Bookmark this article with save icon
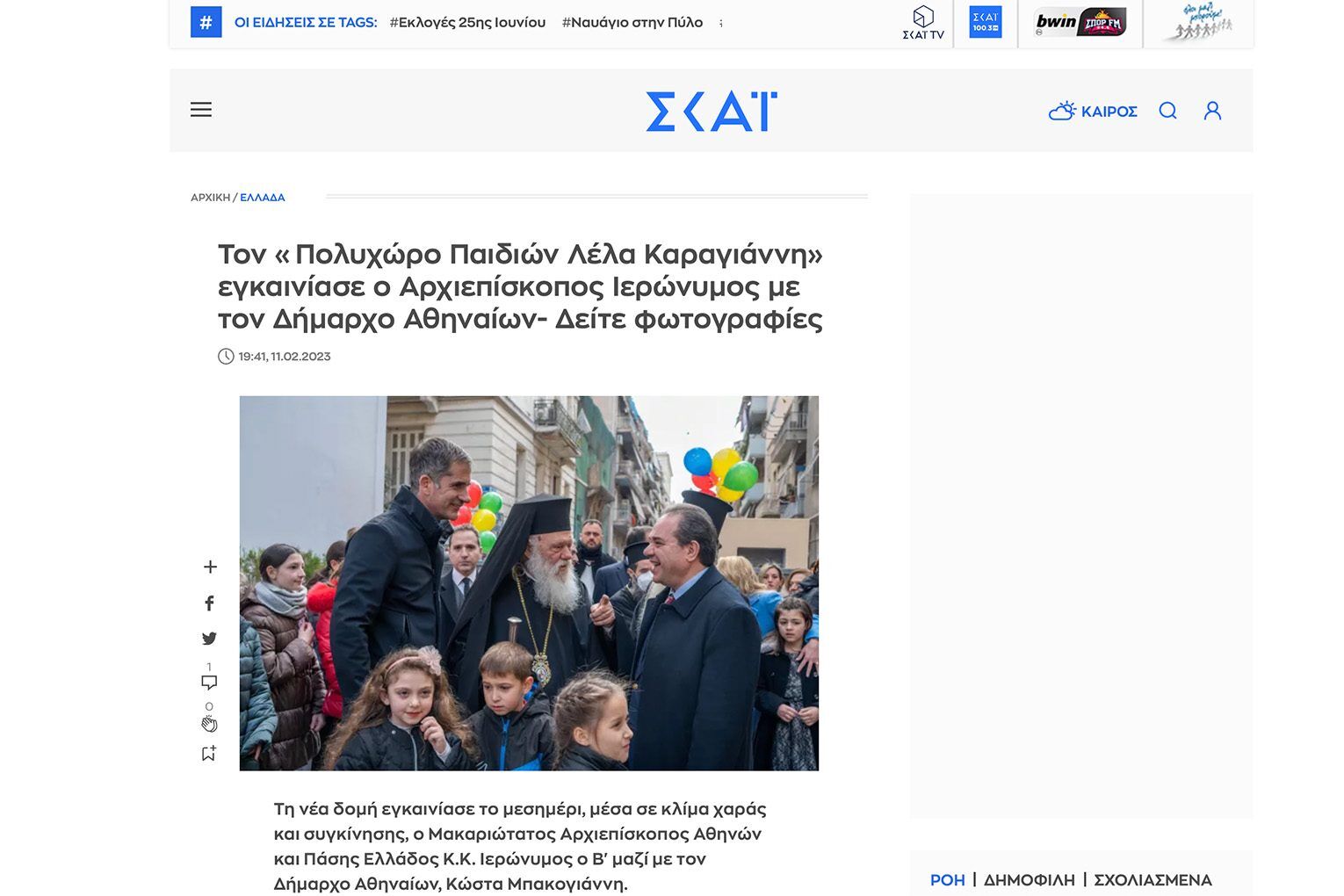1344x896 pixels. pyautogui.click(x=209, y=754)
